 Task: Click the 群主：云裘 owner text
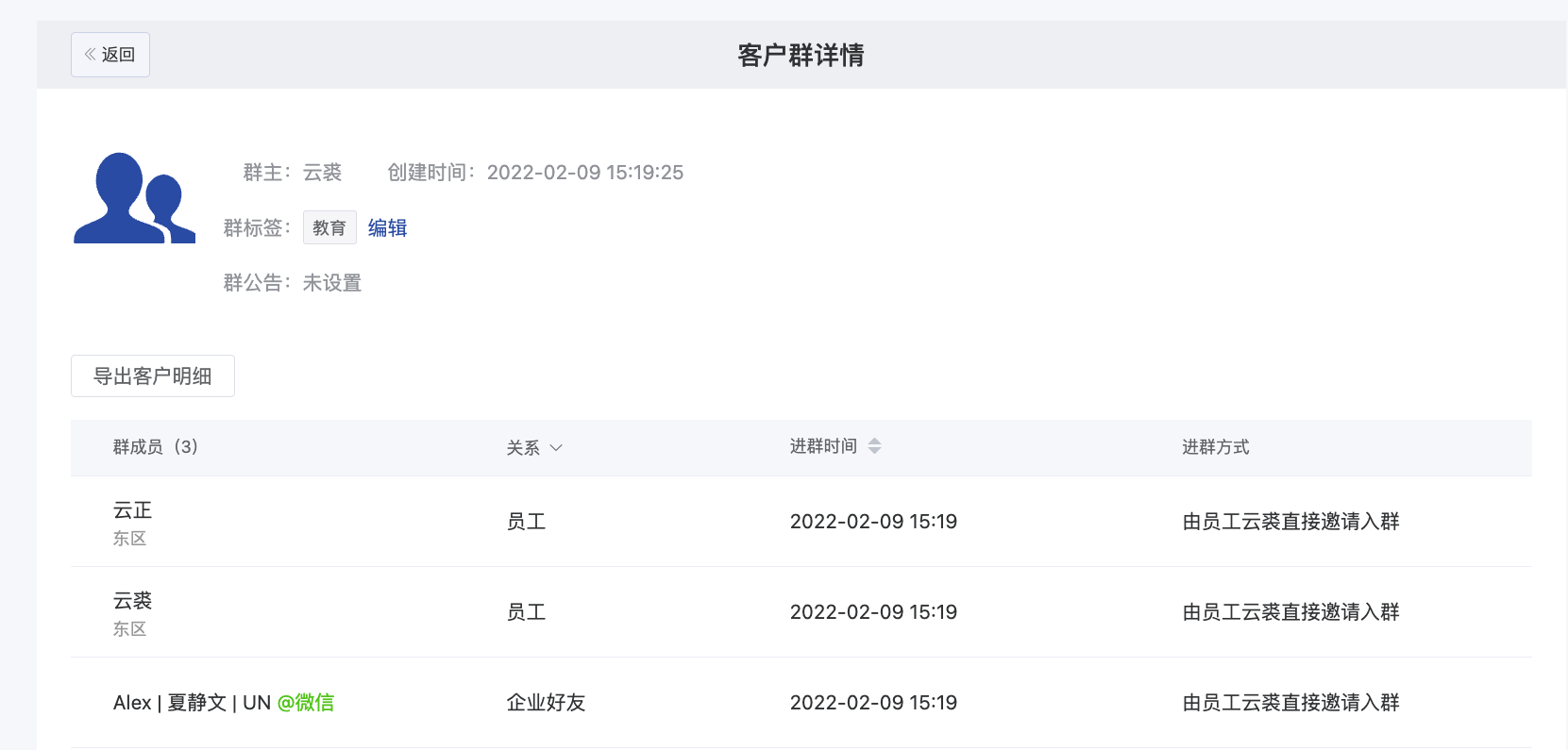(x=293, y=173)
